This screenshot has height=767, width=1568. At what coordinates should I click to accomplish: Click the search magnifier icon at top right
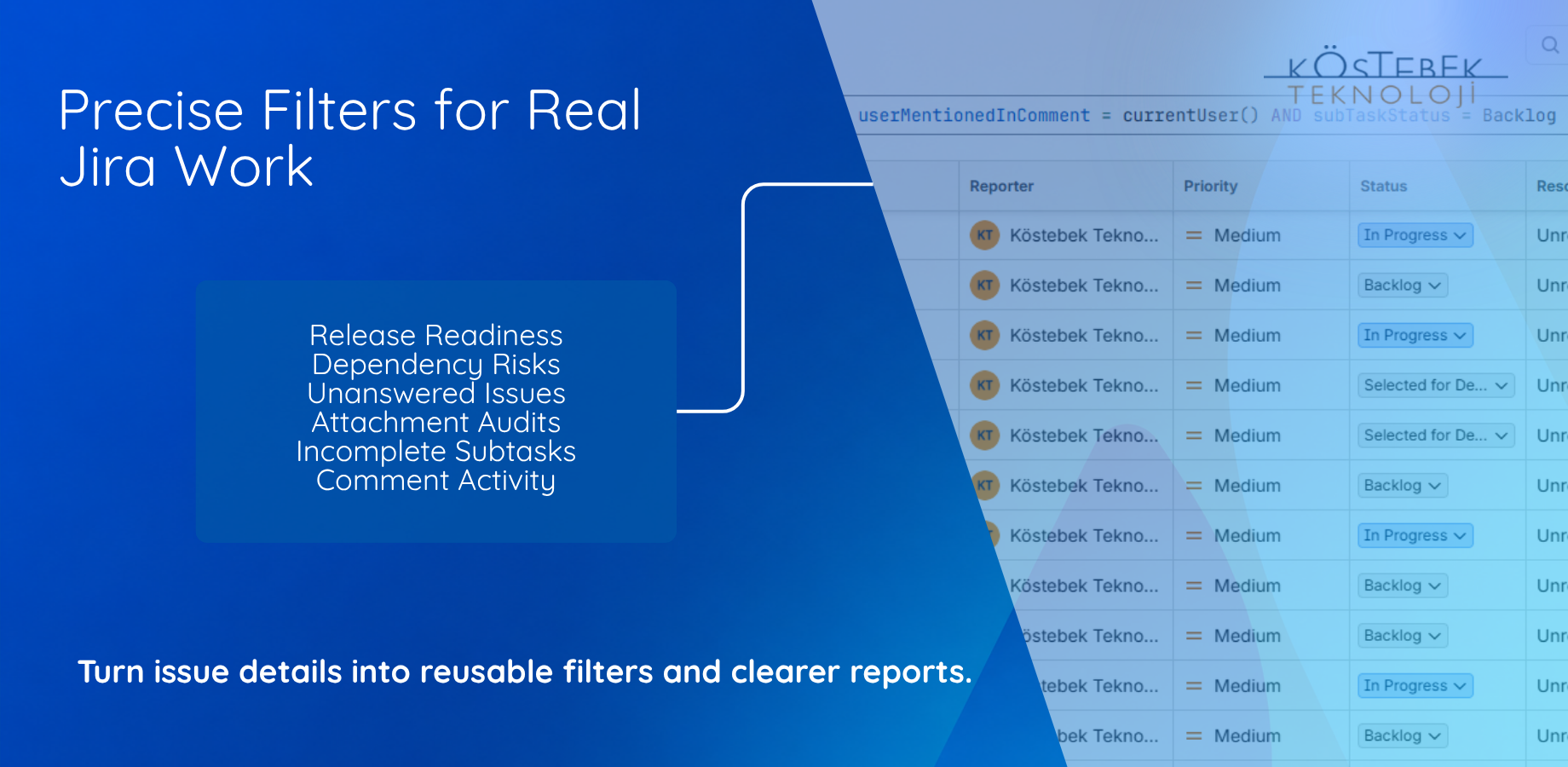coord(1550,44)
